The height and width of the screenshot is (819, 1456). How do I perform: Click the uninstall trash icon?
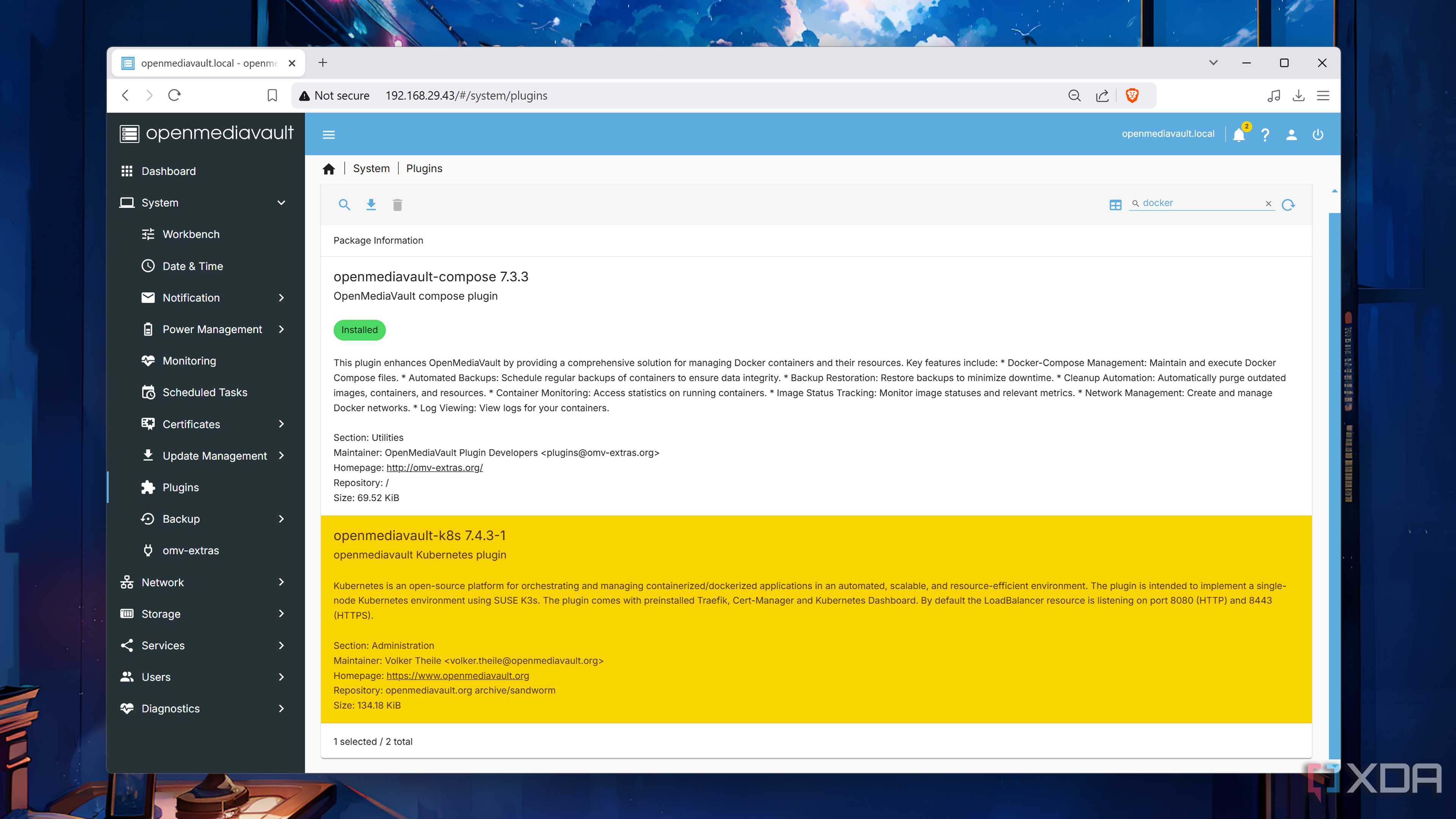tap(397, 205)
